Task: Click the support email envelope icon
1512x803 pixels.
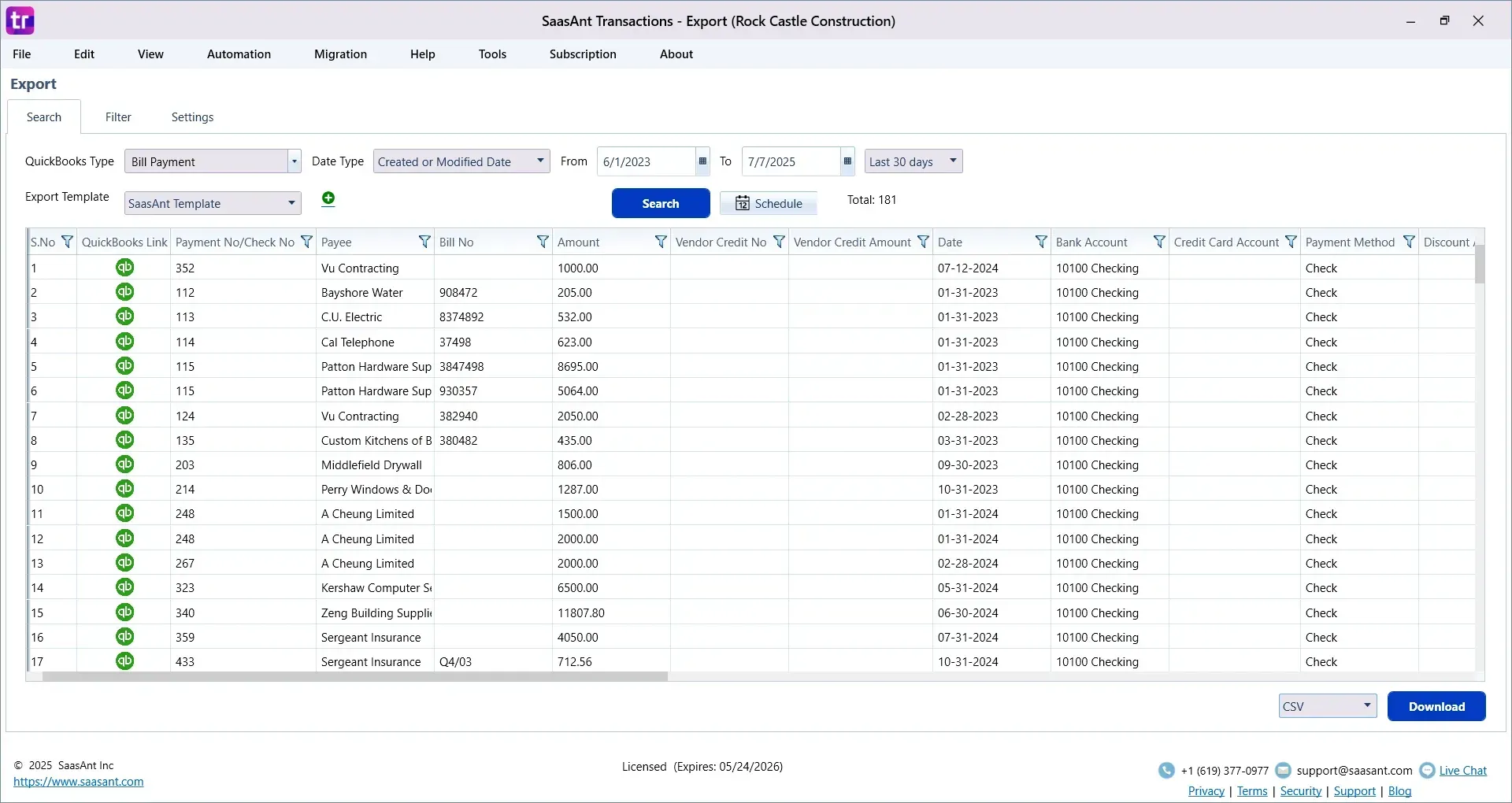Action: coord(1283,771)
